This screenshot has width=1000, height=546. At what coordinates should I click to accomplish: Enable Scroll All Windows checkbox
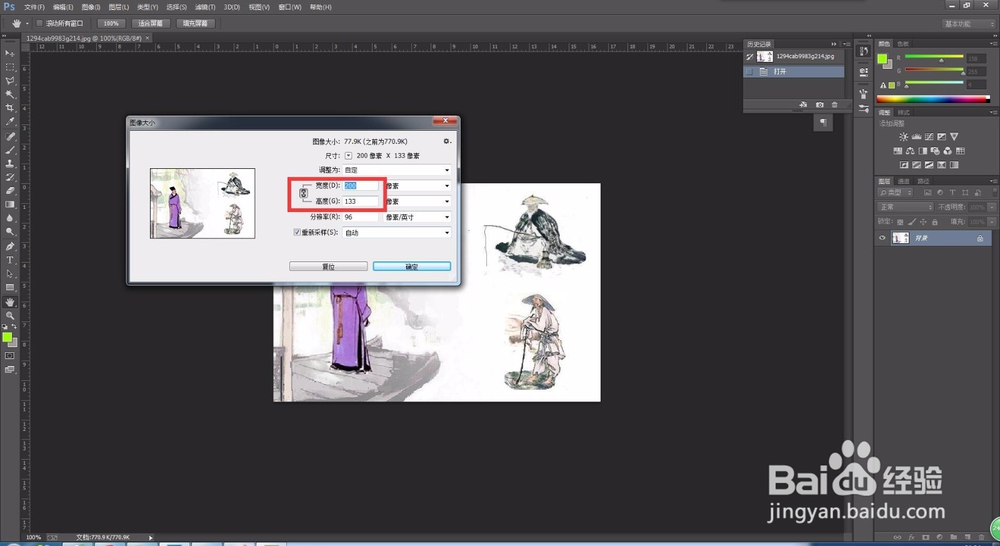pyautogui.click(x=40, y=24)
